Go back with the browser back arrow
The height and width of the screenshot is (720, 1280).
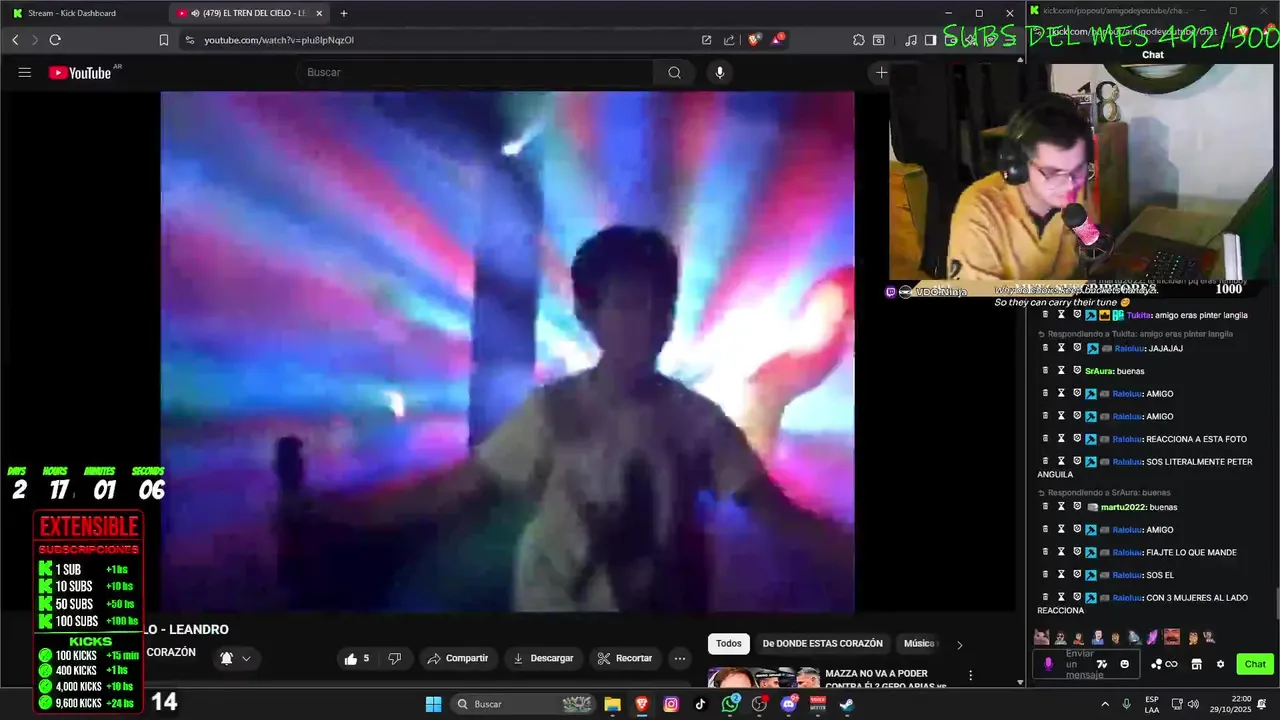(x=15, y=40)
